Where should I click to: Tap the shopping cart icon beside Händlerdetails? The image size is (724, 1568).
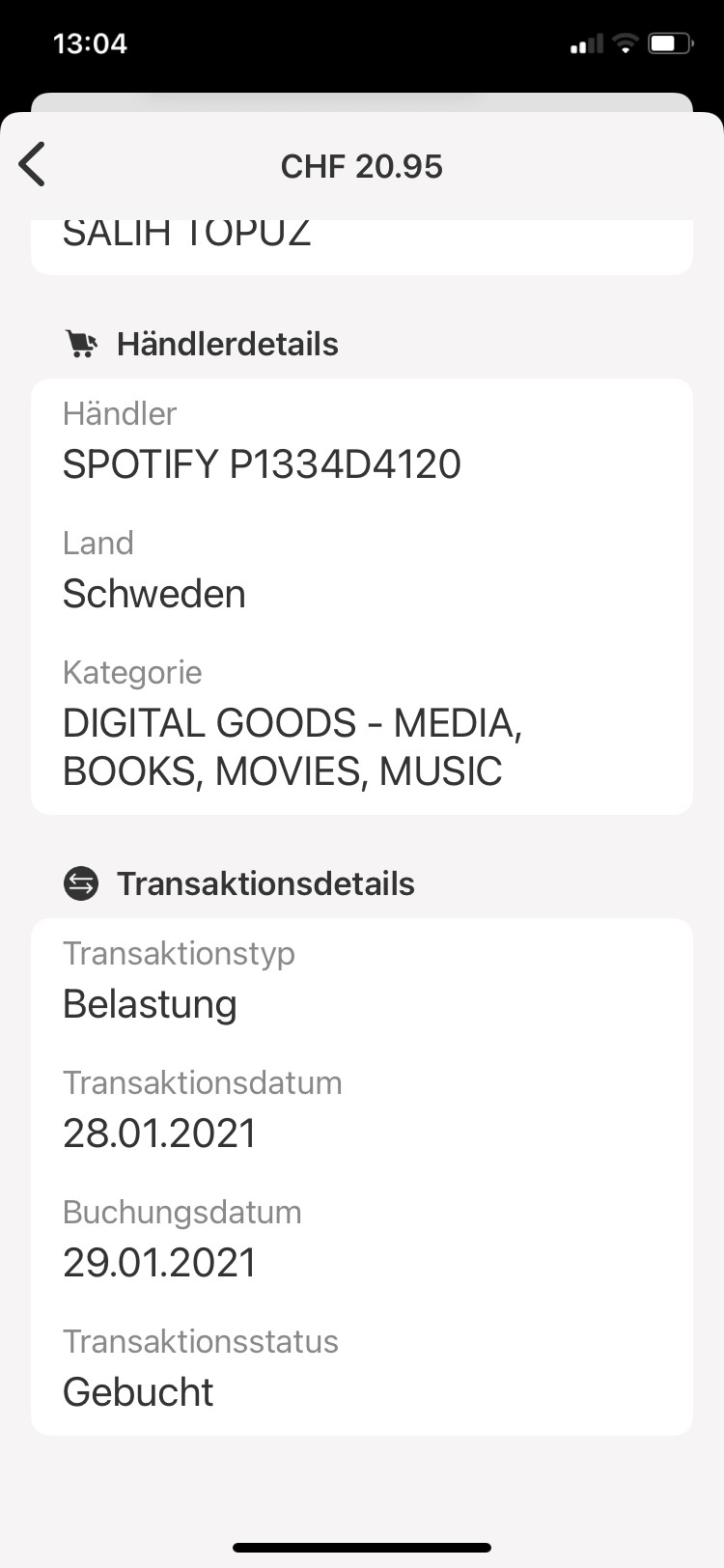tap(82, 344)
